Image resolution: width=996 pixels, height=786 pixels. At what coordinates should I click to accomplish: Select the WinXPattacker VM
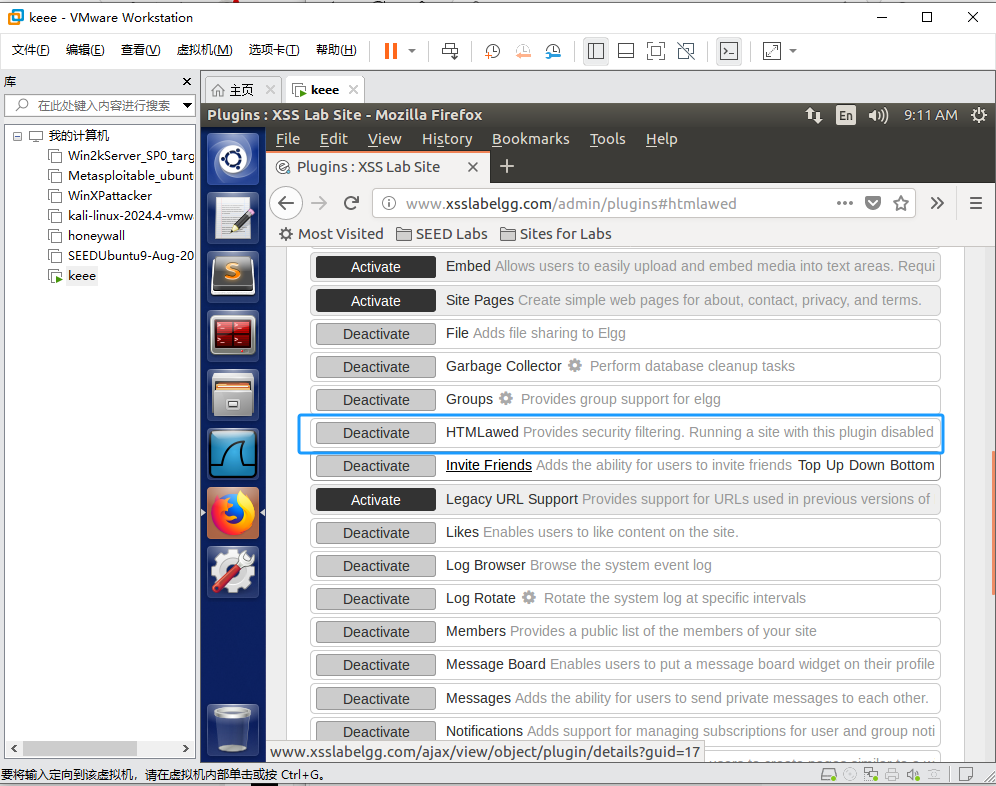tap(110, 196)
